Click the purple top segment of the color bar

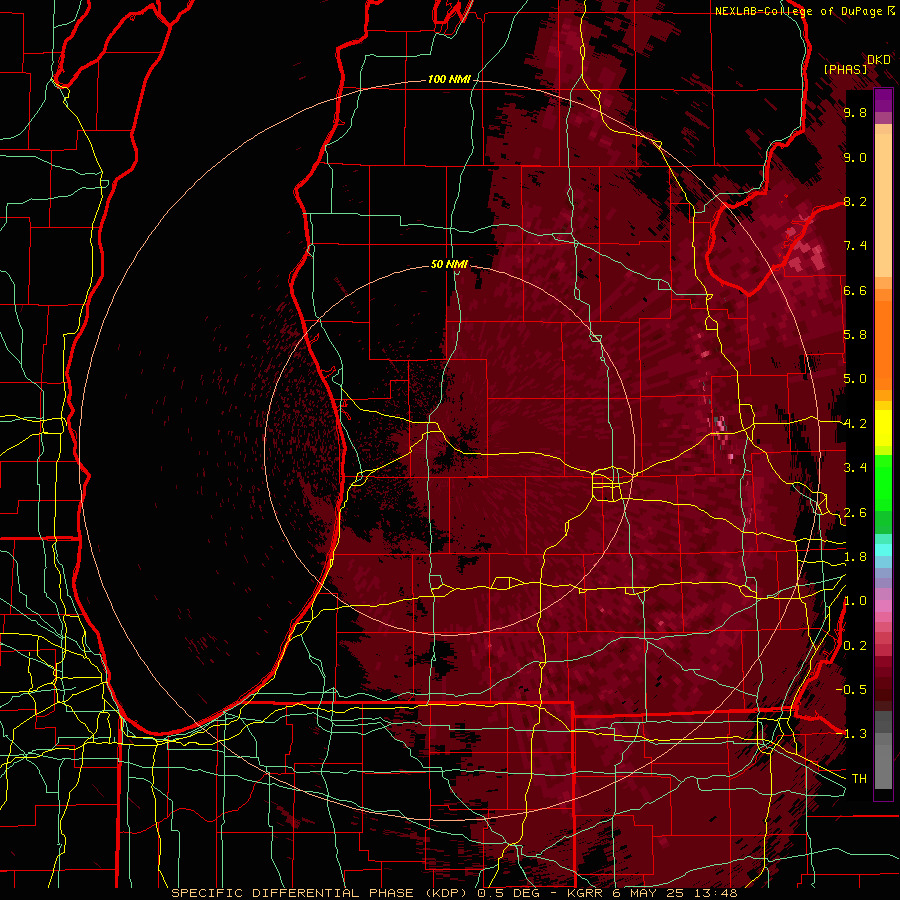pyautogui.click(x=883, y=100)
